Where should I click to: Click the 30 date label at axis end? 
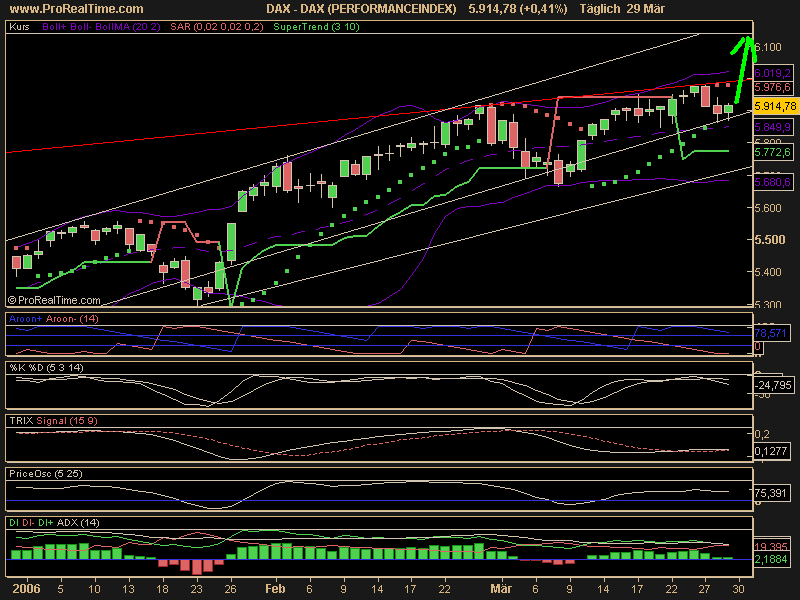[738, 589]
